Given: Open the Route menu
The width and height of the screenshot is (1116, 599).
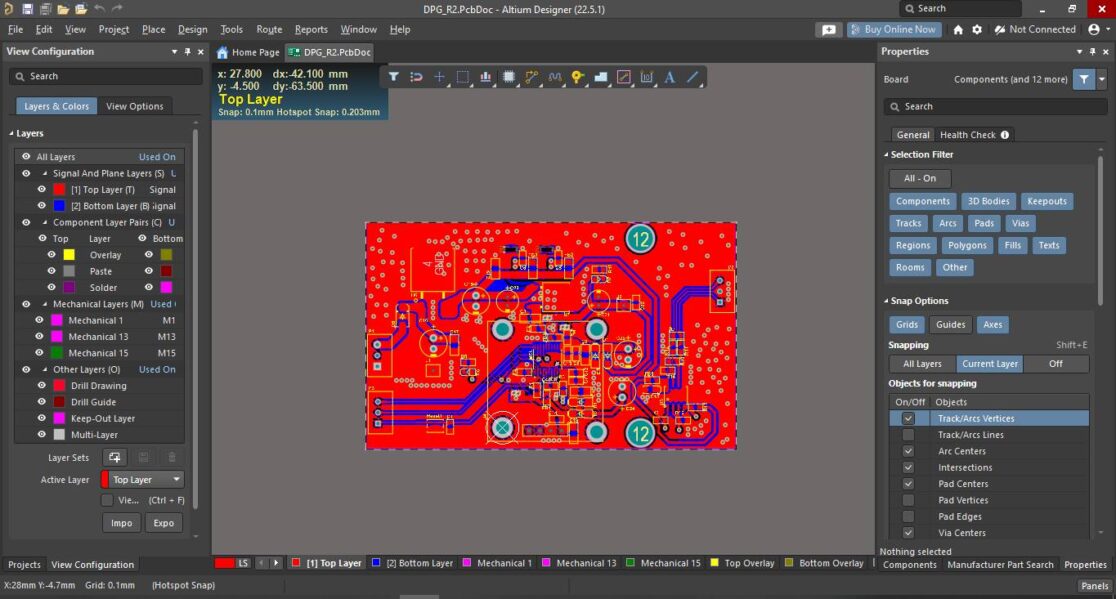Looking at the screenshot, I should pos(269,30).
